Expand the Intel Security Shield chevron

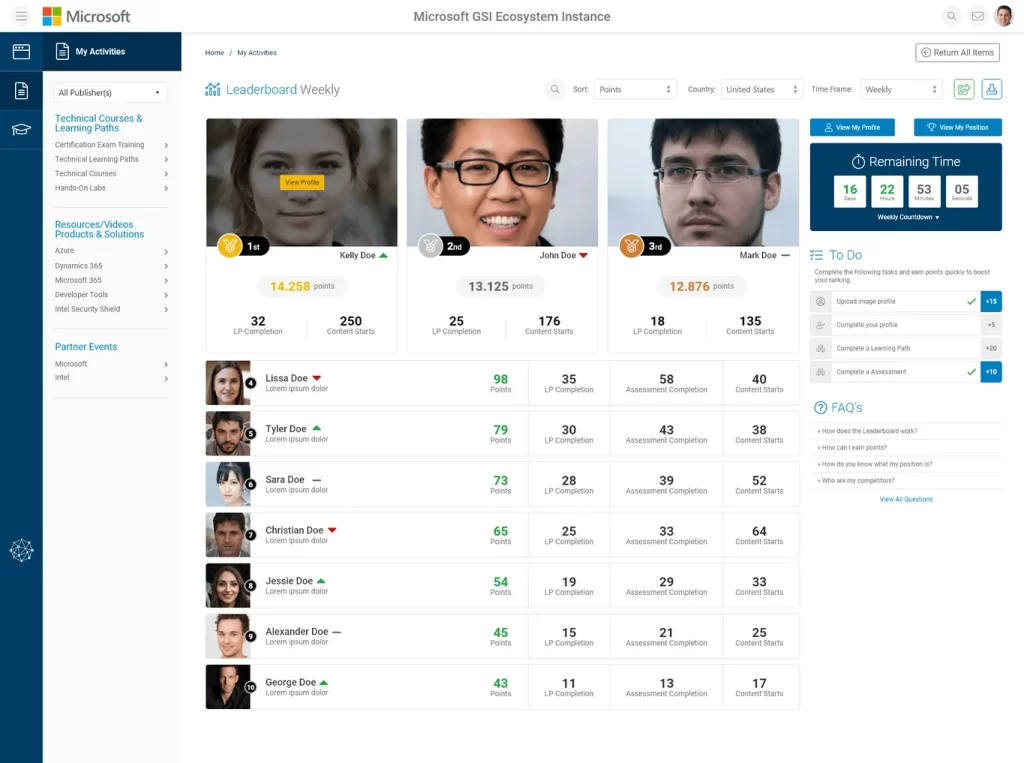(166, 309)
